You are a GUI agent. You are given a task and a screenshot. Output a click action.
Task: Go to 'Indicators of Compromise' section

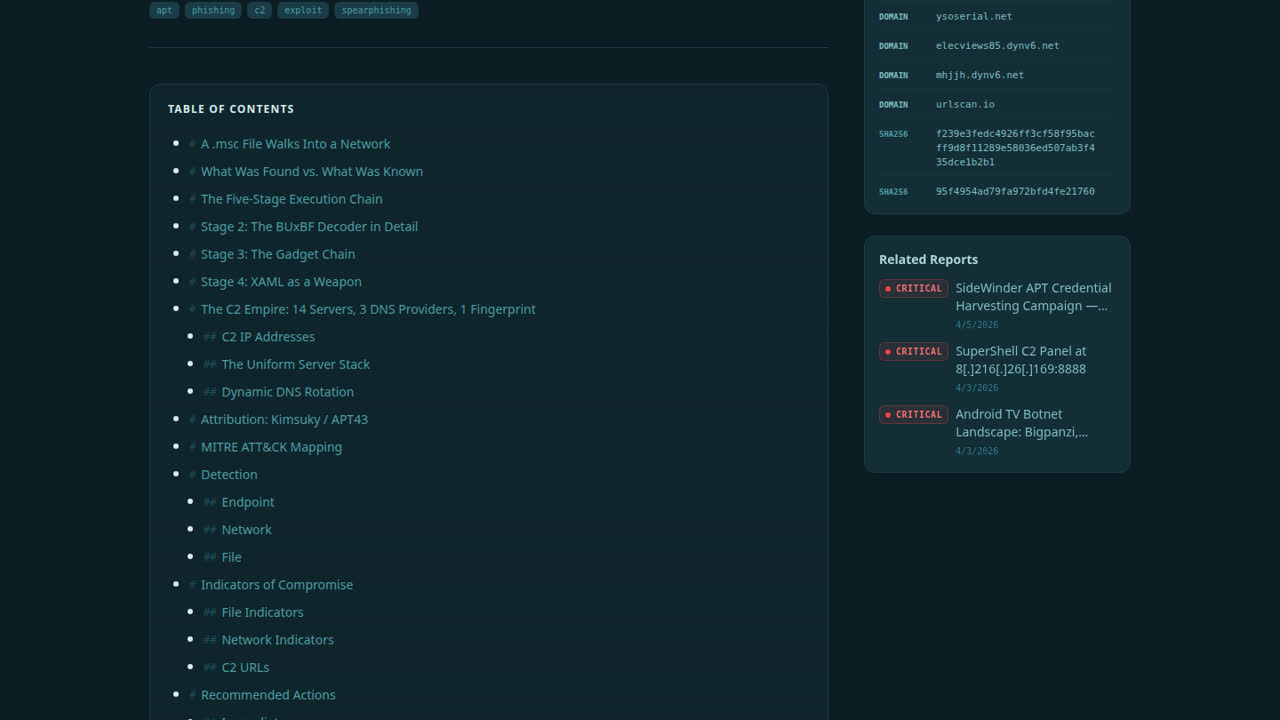pos(277,585)
